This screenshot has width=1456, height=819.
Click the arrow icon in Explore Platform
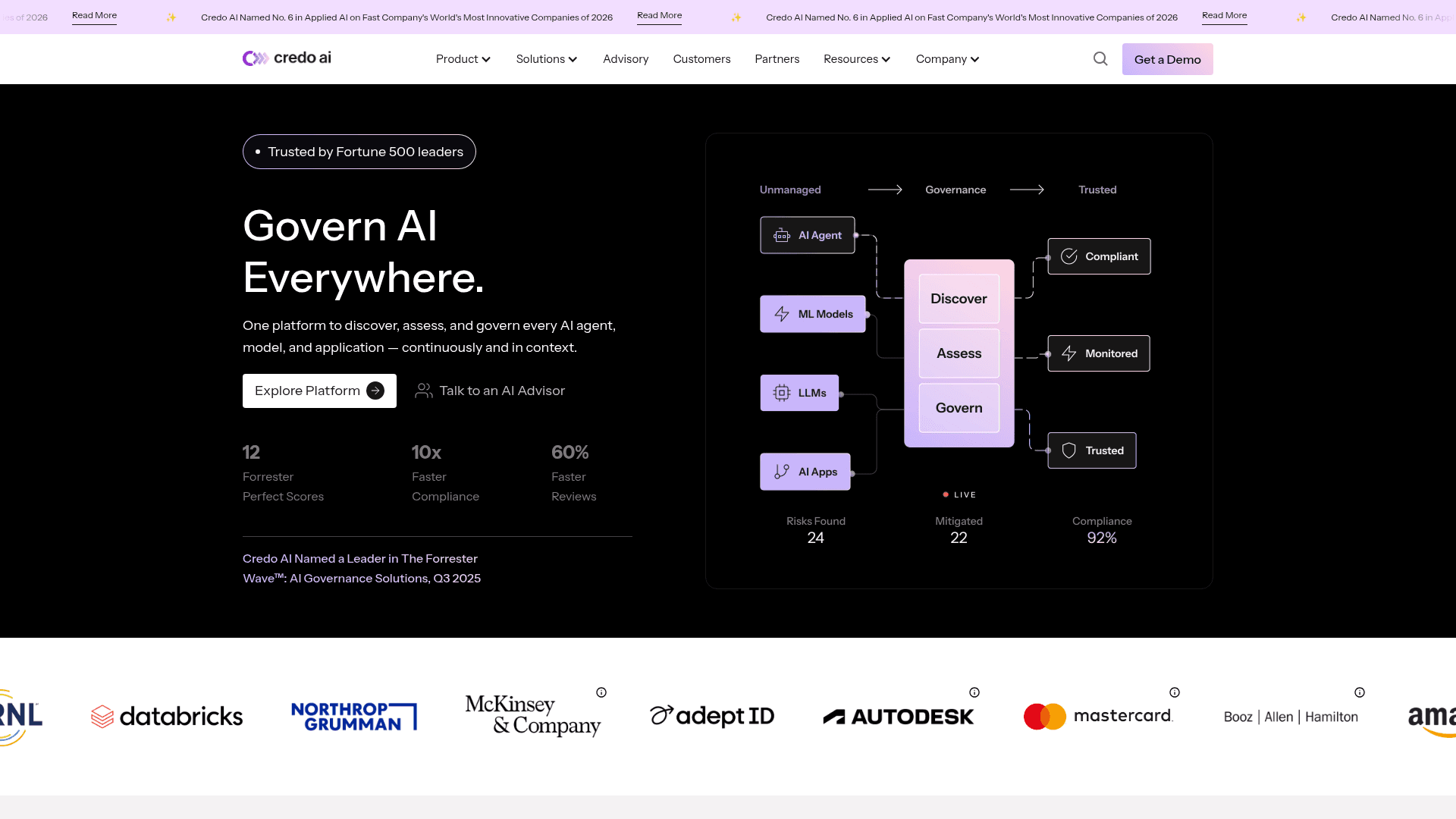(375, 391)
